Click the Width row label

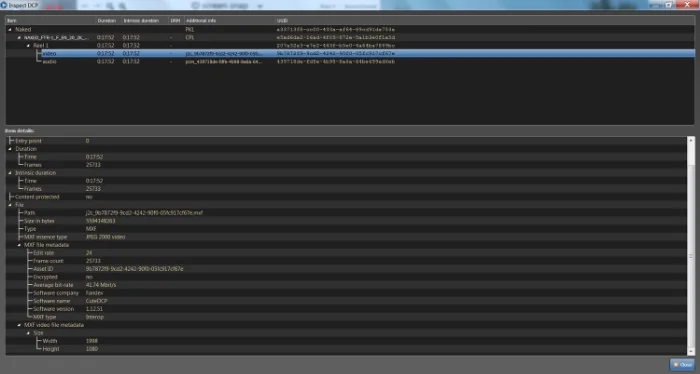(x=50, y=341)
